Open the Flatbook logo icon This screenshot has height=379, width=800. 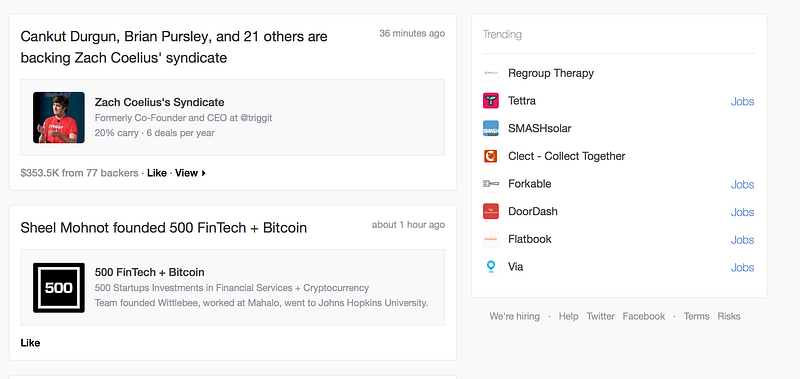point(490,239)
